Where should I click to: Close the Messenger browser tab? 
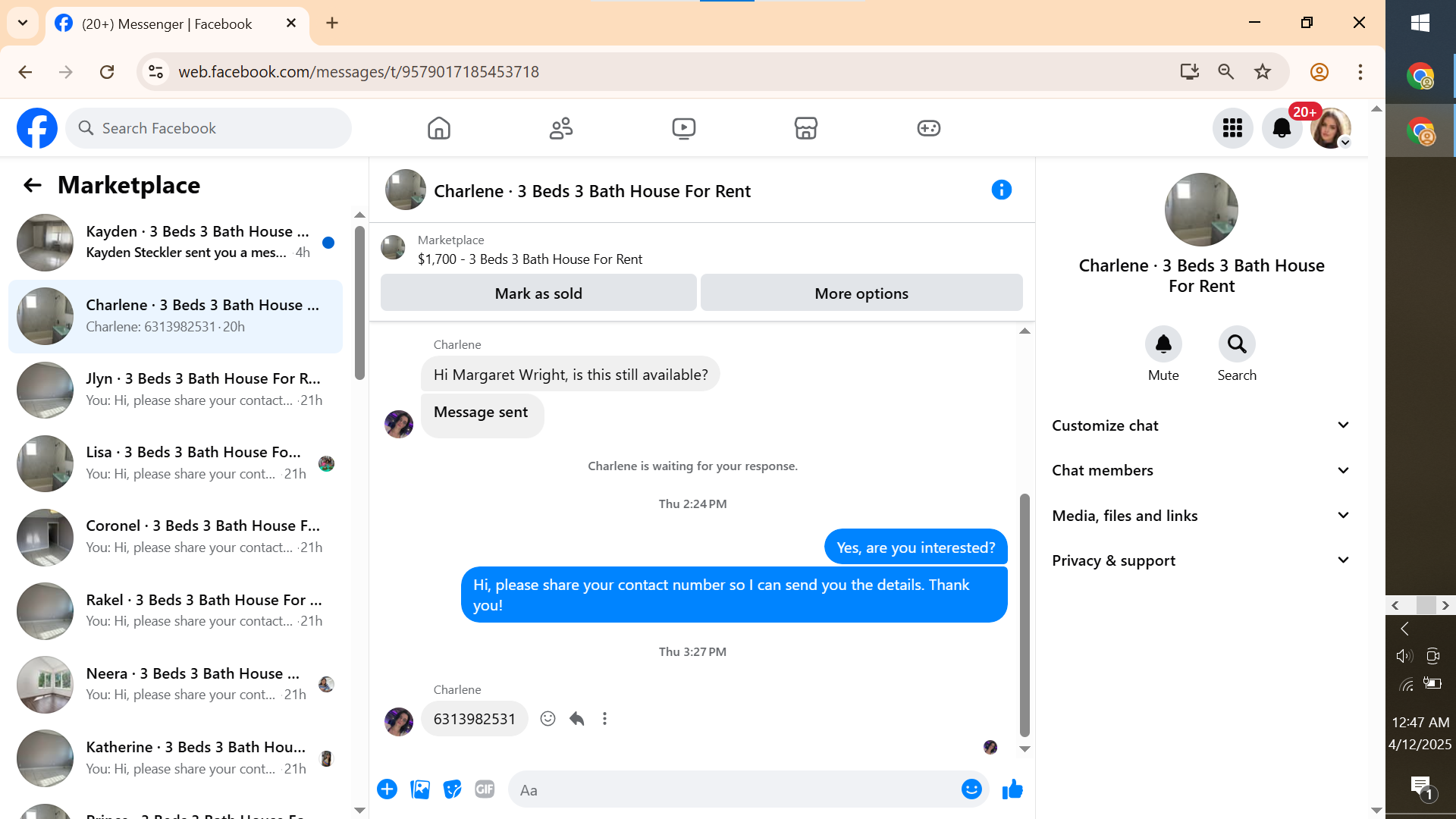click(291, 23)
